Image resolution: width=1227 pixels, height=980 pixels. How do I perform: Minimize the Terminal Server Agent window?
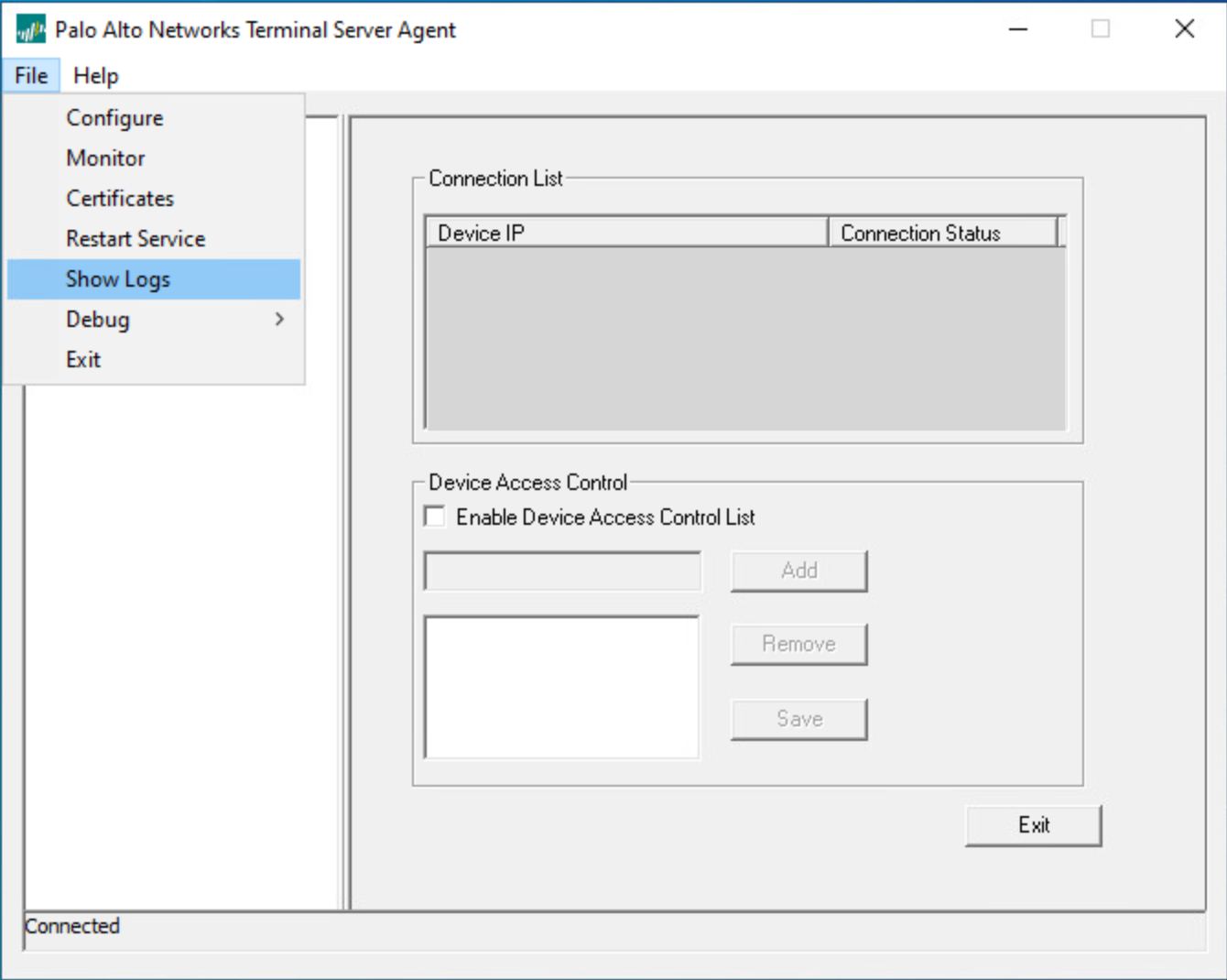pos(1018,29)
